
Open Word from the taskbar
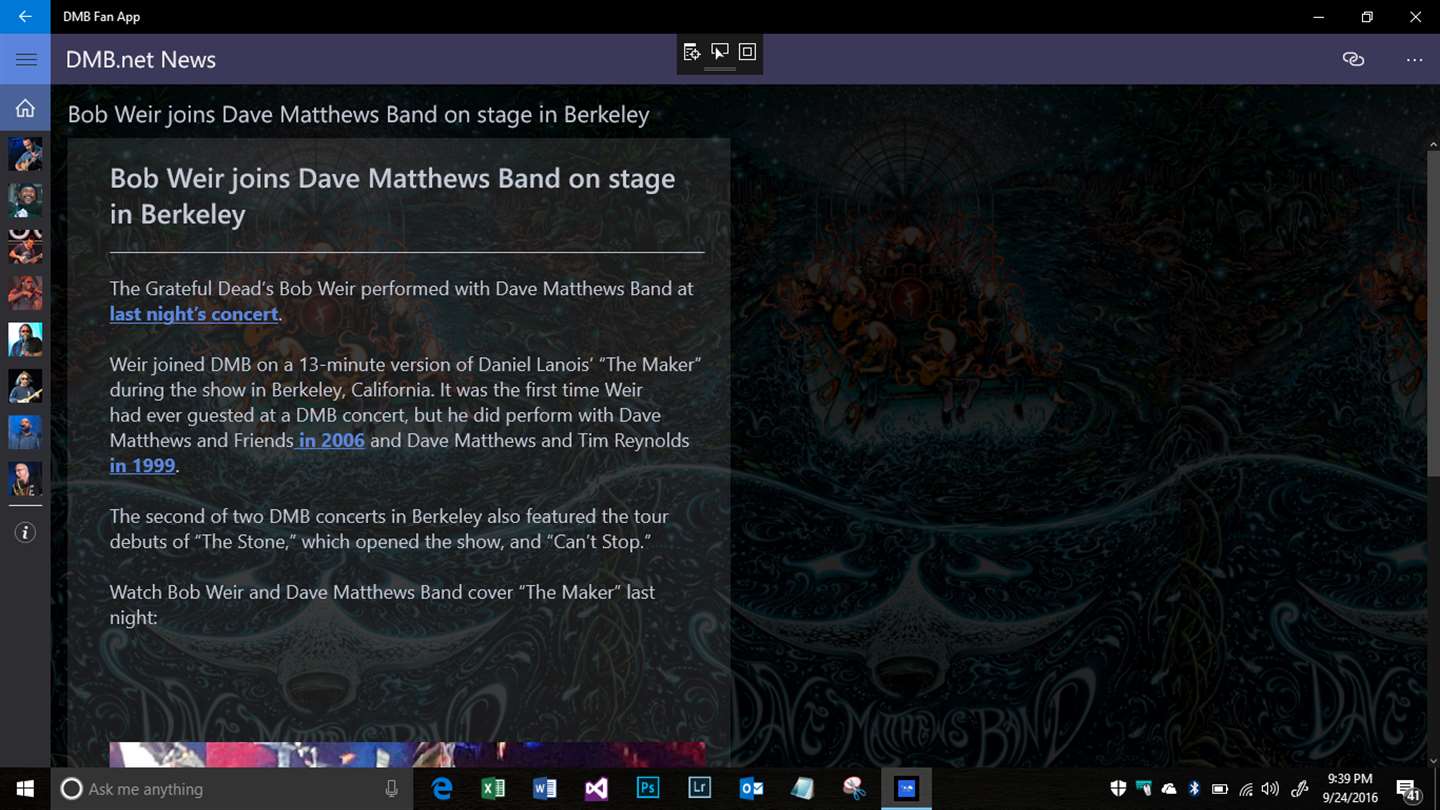(545, 789)
